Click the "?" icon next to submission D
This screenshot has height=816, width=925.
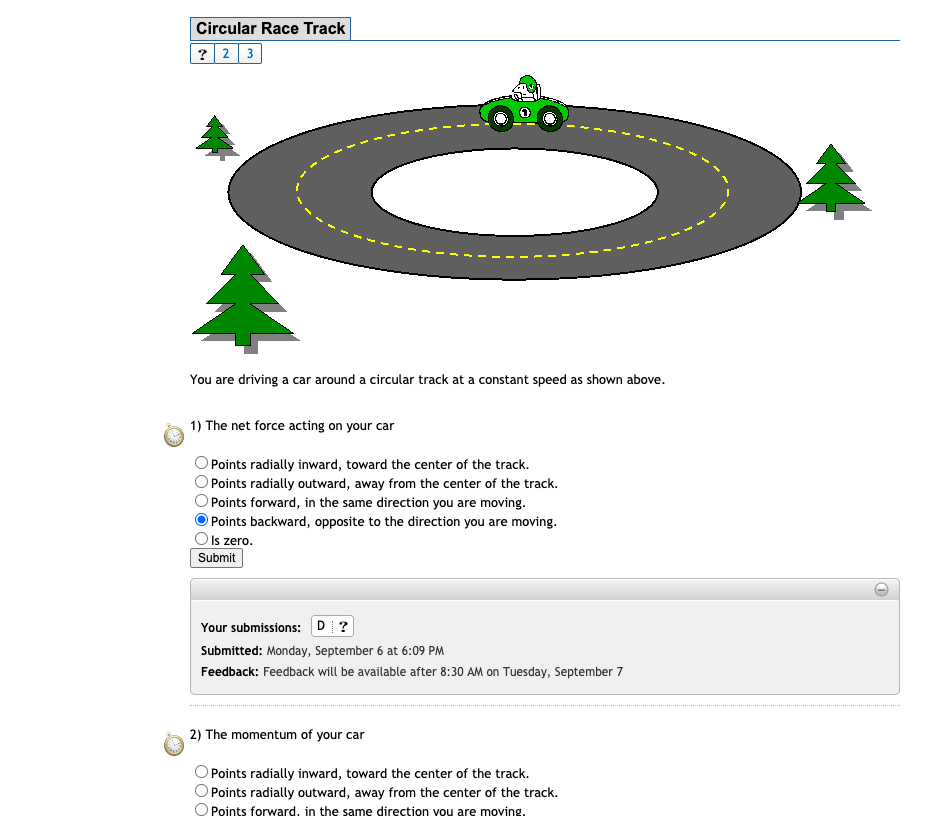tap(344, 626)
